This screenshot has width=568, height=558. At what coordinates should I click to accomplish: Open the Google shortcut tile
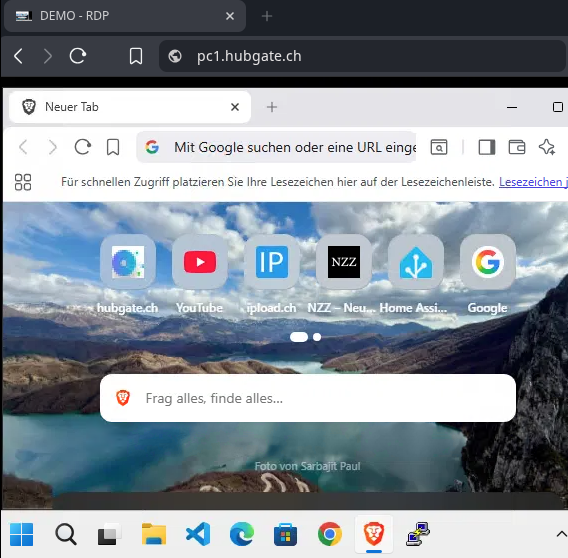[488, 262]
